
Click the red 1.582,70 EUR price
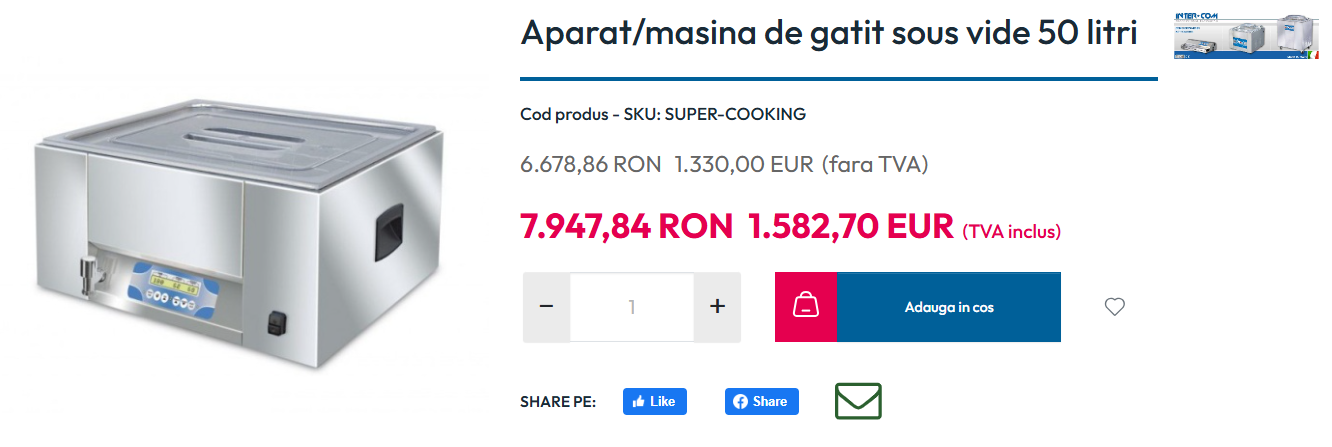tap(851, 226)
